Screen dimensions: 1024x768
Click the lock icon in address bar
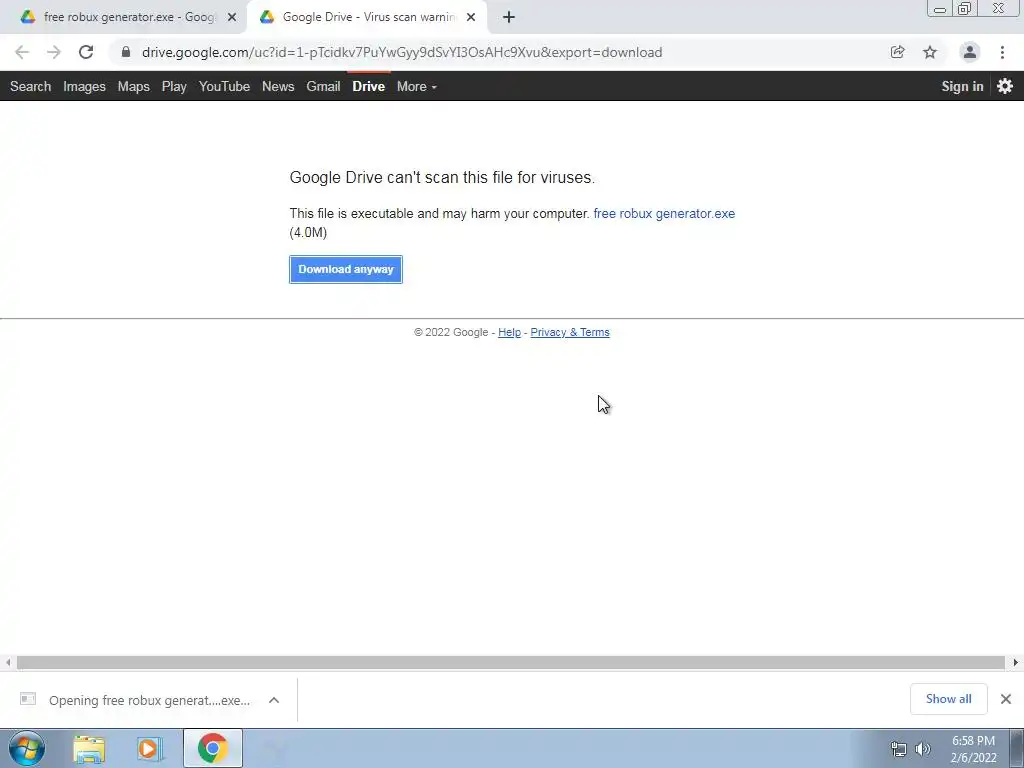126,52
